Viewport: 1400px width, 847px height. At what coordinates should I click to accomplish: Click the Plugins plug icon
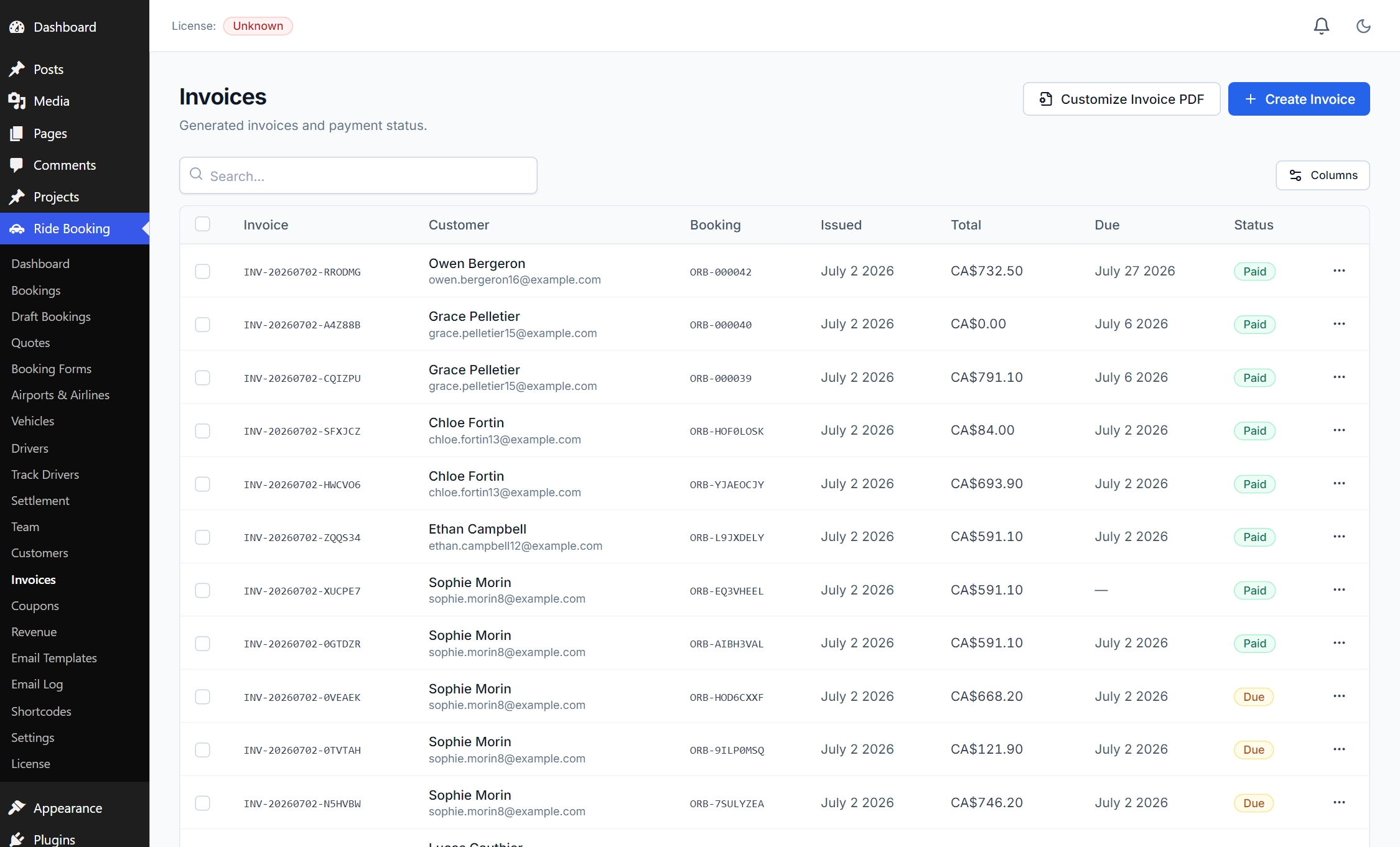(x=17, y=840)
